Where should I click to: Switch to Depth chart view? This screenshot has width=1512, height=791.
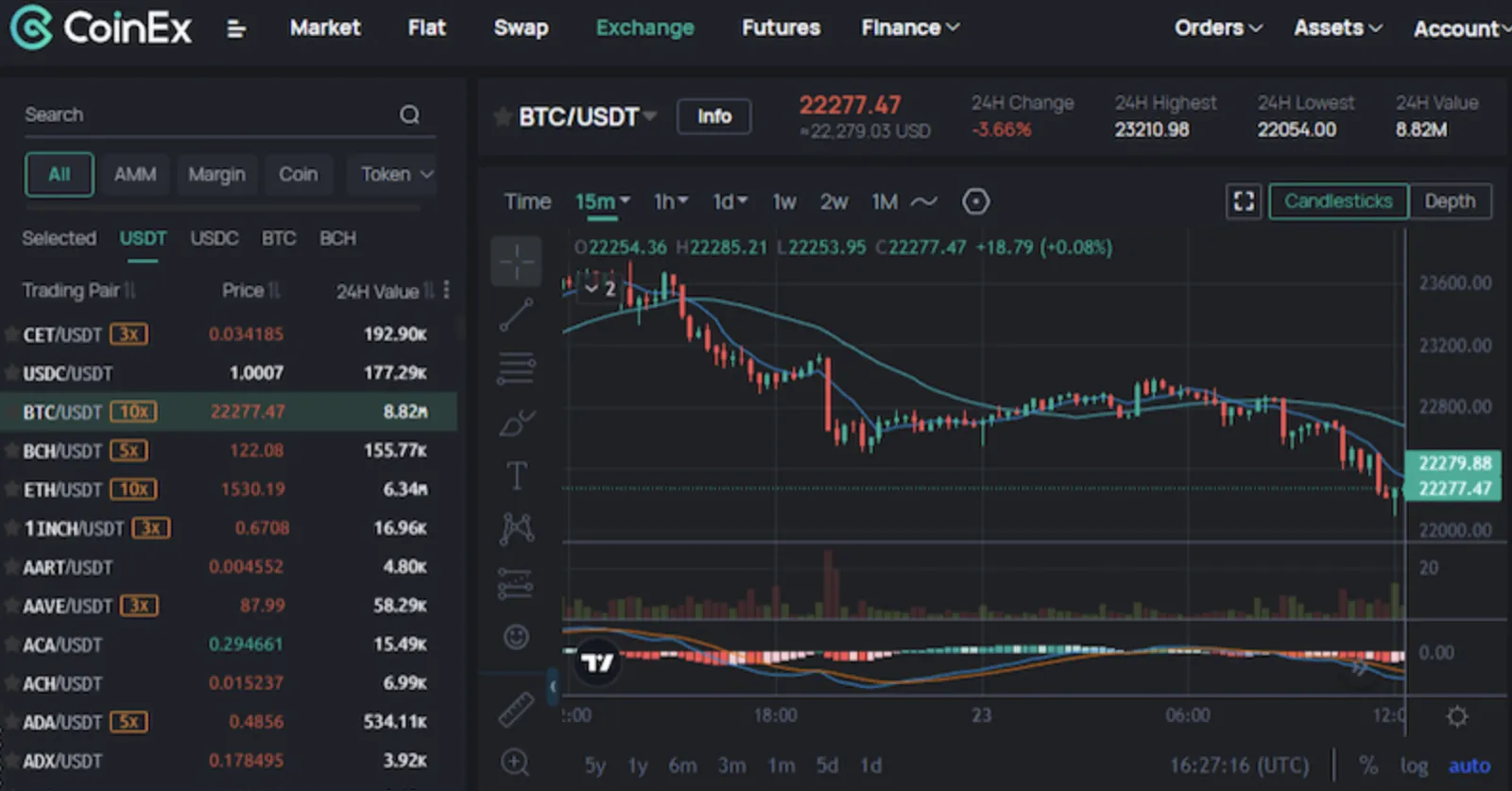tap(1450, 201)
